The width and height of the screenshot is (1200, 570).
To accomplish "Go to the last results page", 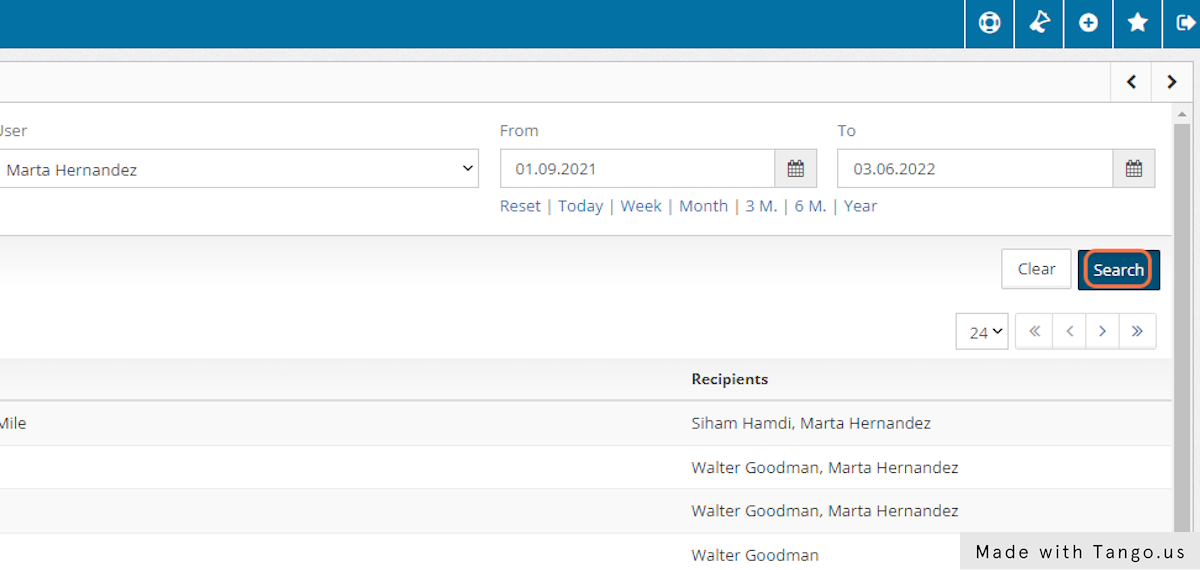I will (x=1137, y=331).
